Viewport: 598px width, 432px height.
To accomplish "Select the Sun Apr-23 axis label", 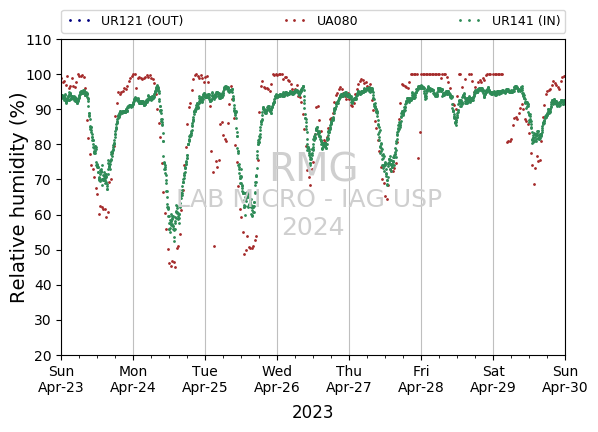I will click(x=61, y=379).
